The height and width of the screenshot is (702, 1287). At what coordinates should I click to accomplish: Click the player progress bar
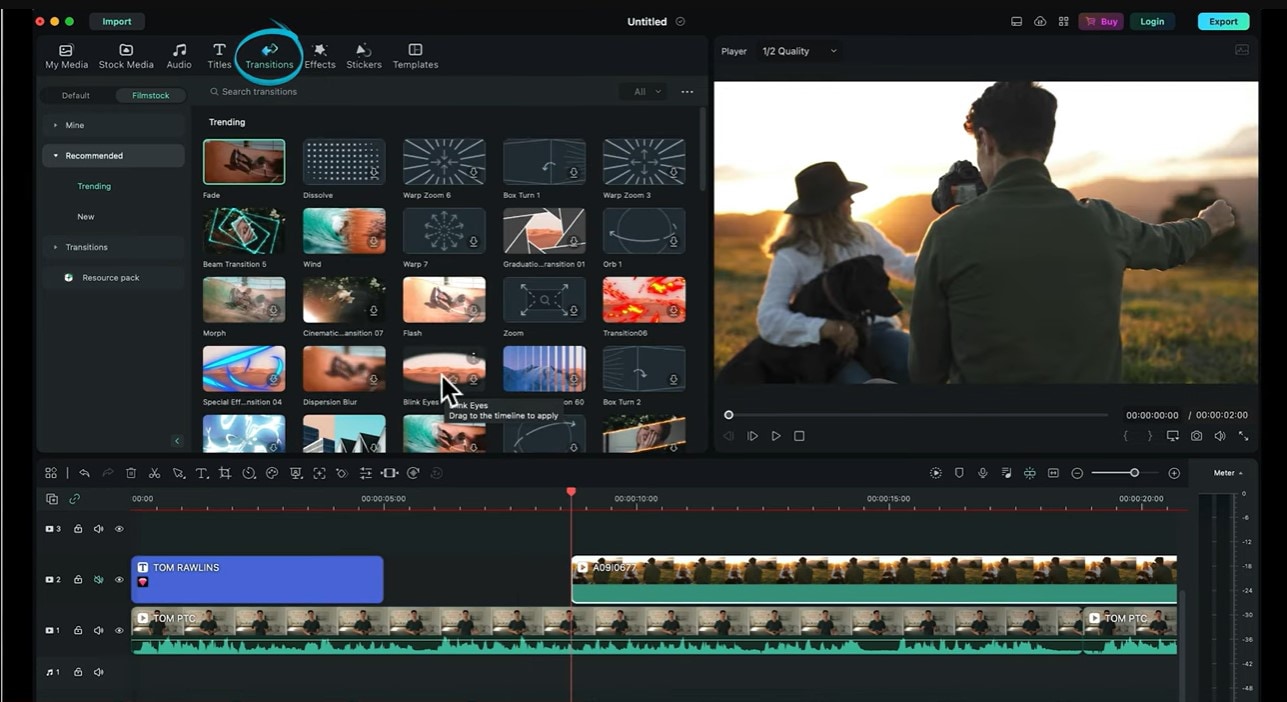917,415
